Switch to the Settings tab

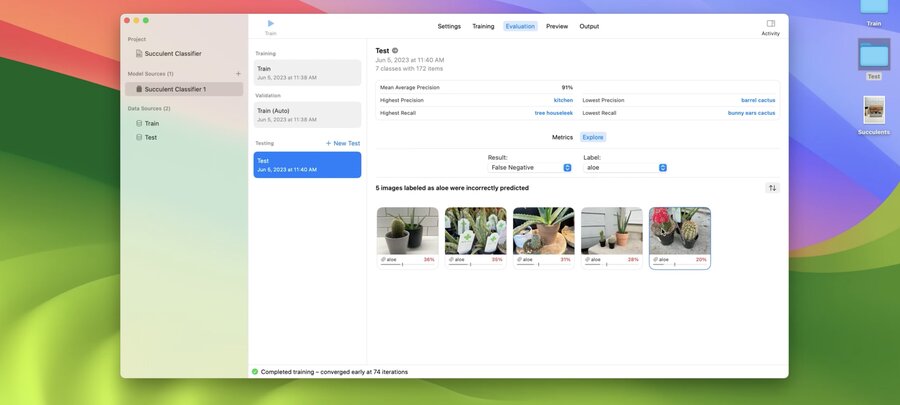(x=449, y=26)
